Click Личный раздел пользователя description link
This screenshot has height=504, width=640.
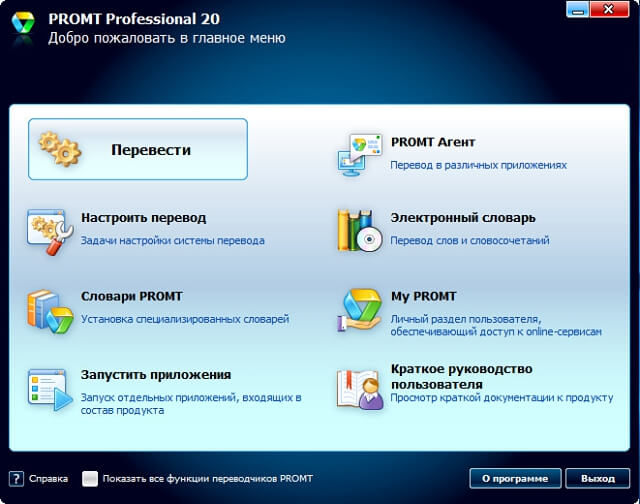[496, 325]
